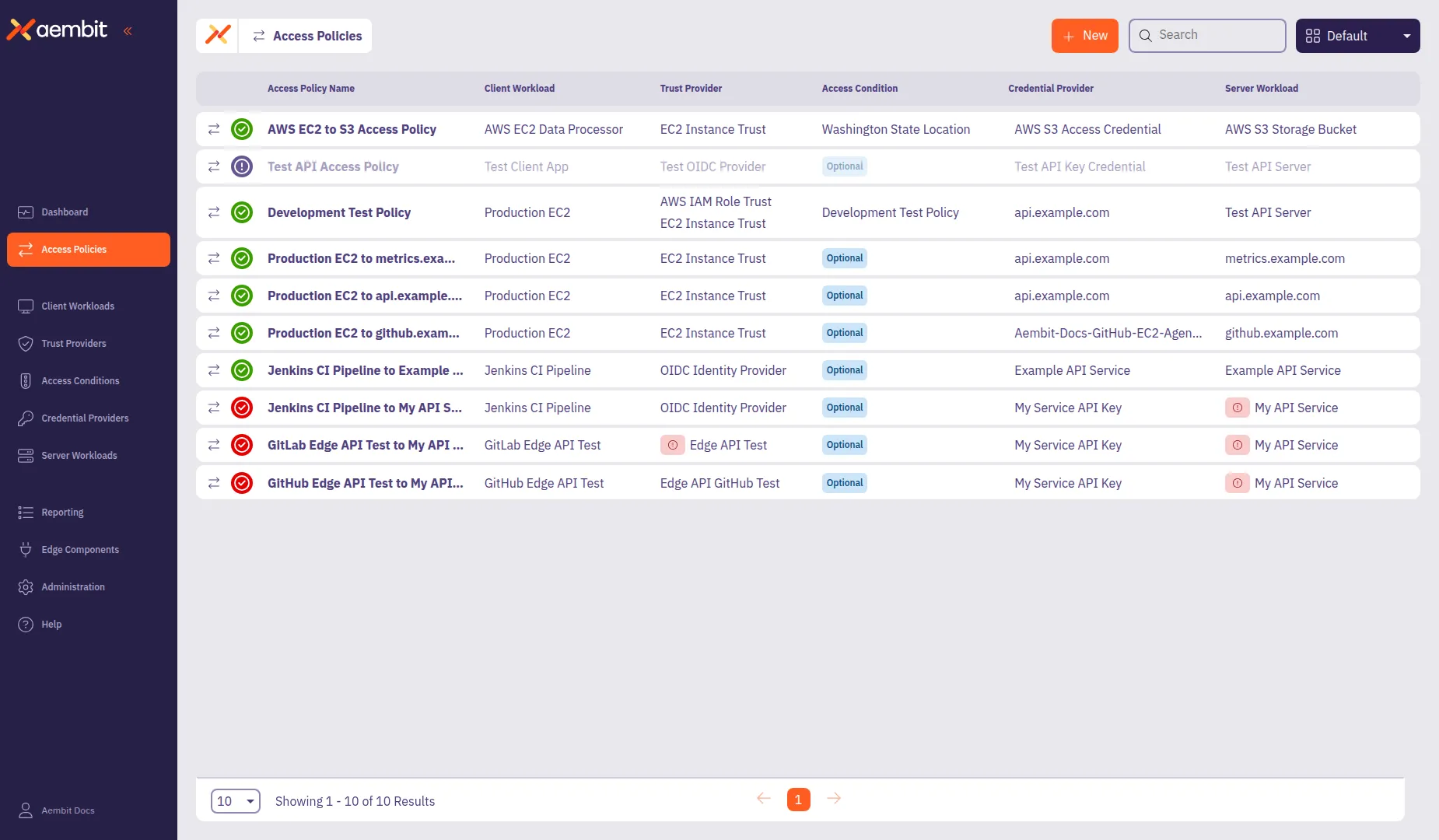
Task: Open the results-per-page dropdown showing 10
Action: [235, 800]
